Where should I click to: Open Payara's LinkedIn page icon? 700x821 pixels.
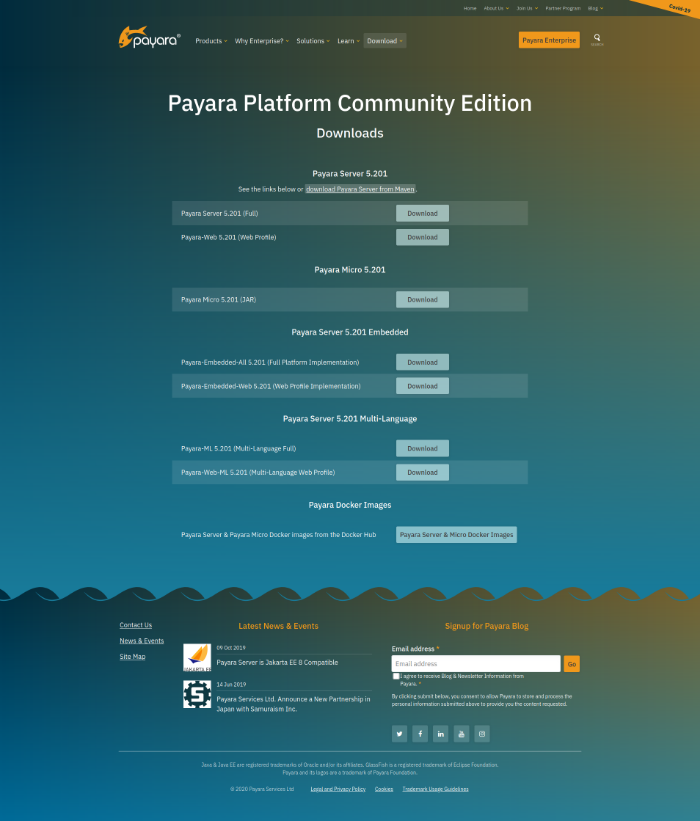pos(440,734)
